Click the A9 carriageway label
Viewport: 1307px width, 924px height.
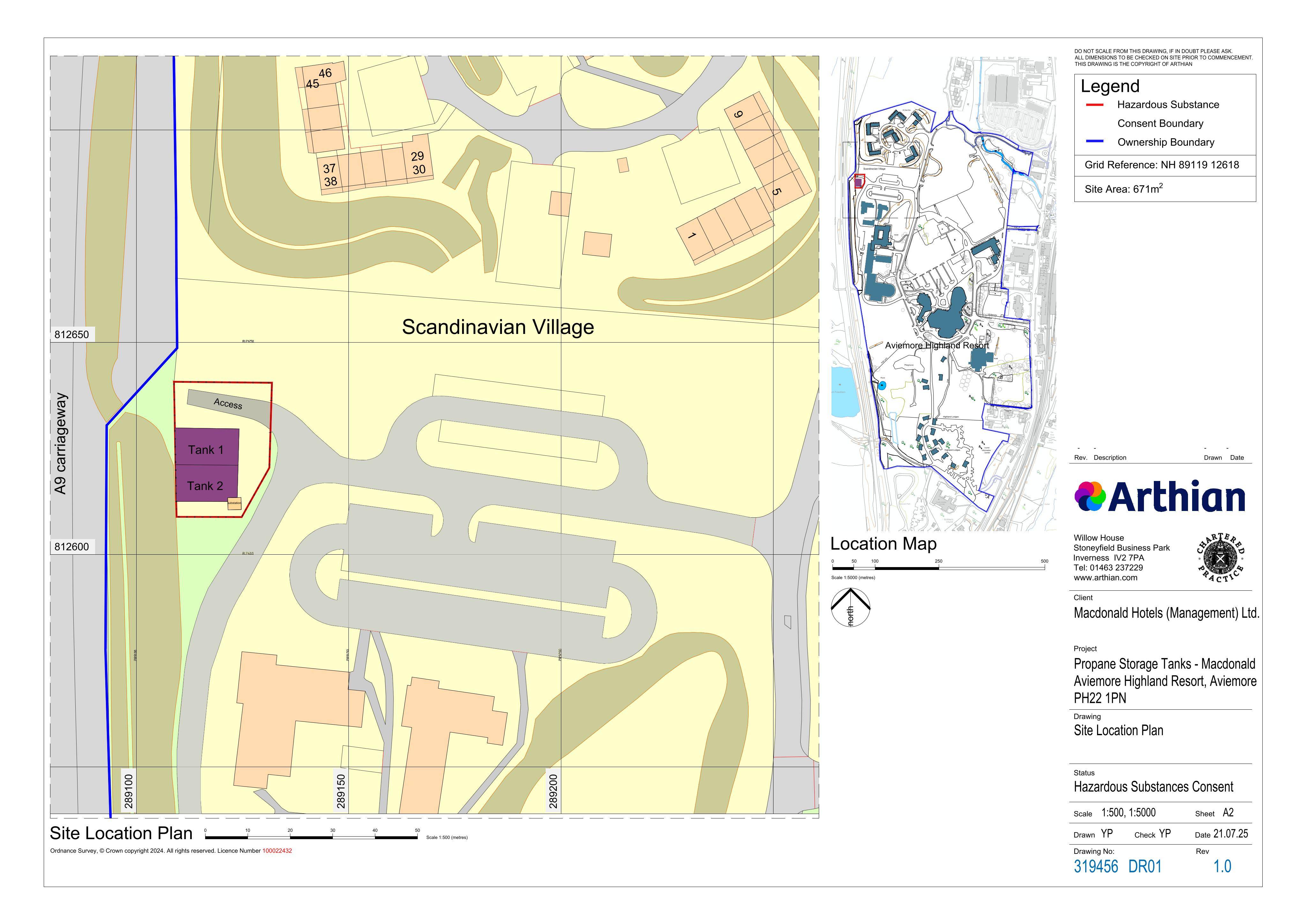(61, 443)
